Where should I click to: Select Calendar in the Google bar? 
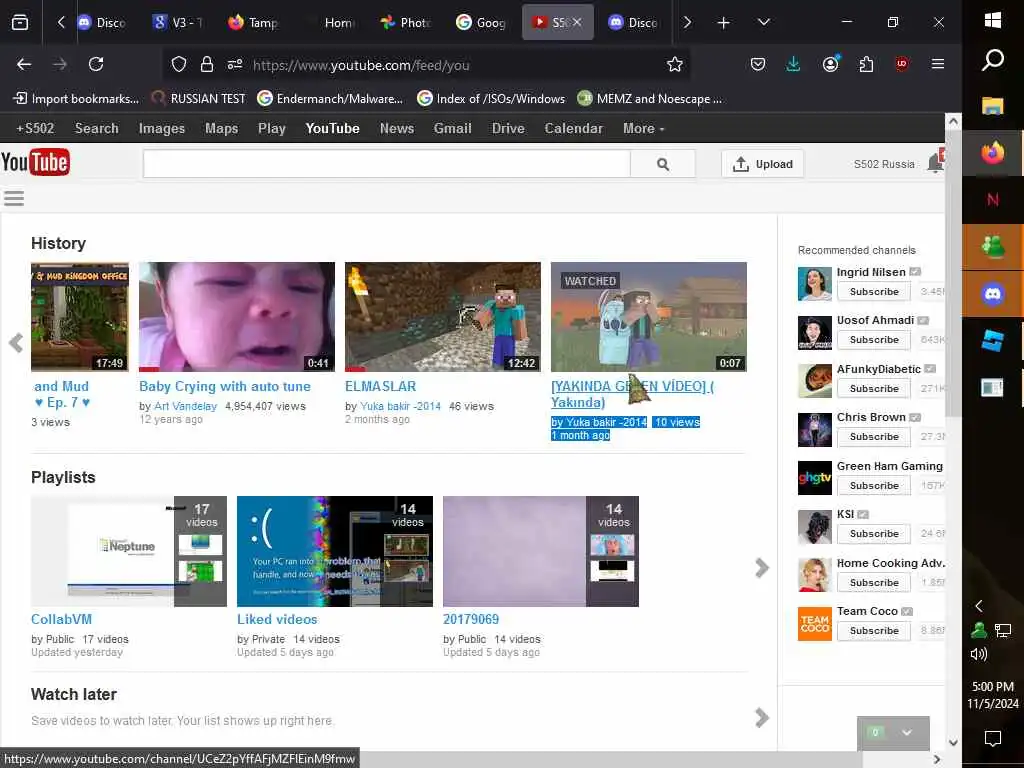(573, 129)
